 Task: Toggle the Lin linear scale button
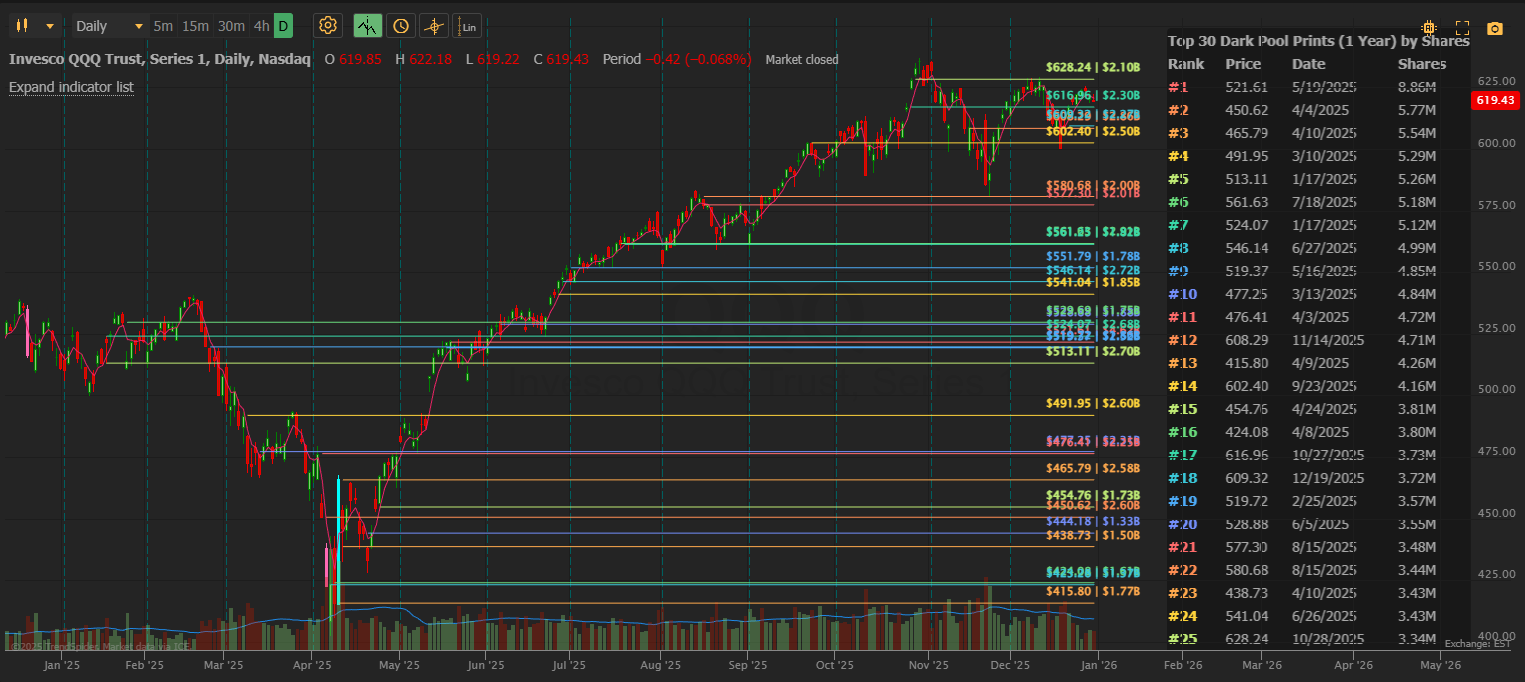[467, 26]
